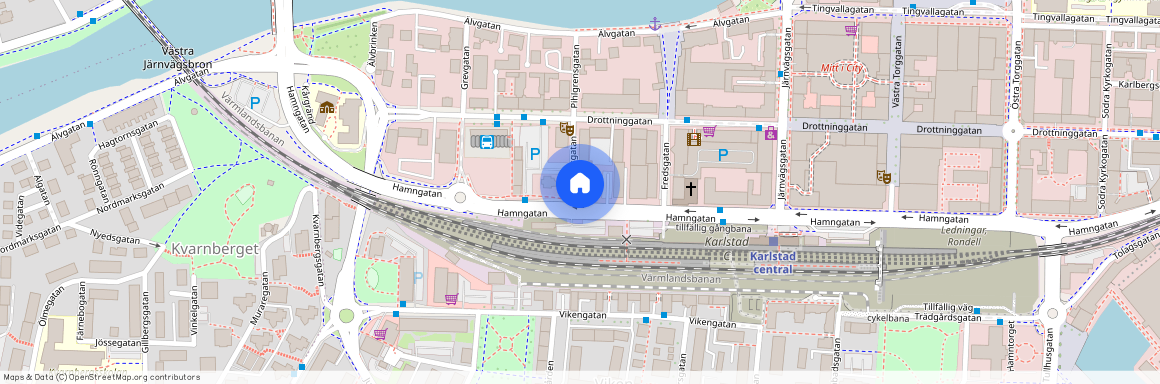Select the bus station icon near Drottninggatan
This screenshot has height=384, width=1160.
[x=487, y=141]
